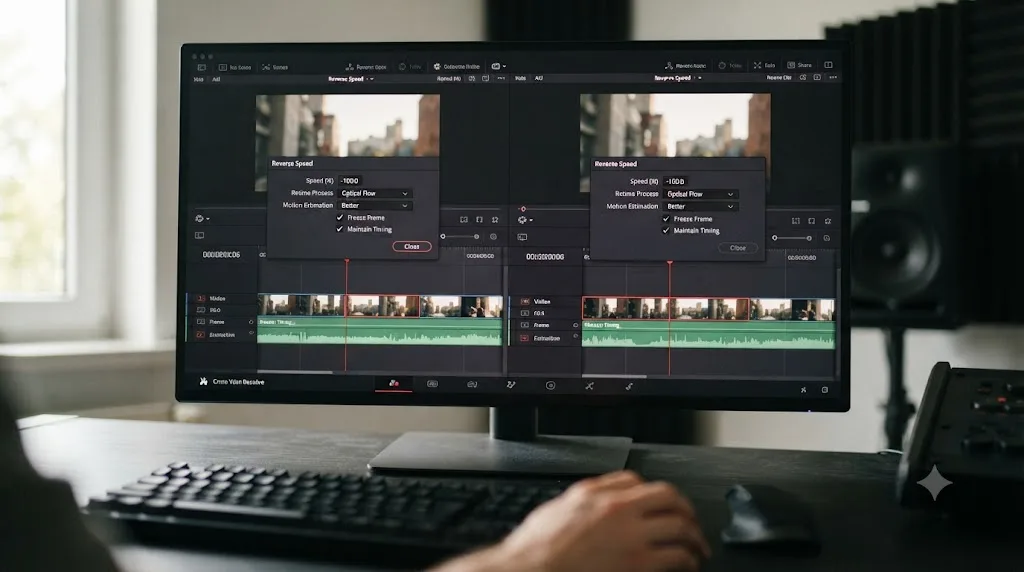1024x572 pixels.
Task: Toggle Maintain Timing checkbox in right dialog
Action: (666, 230)
